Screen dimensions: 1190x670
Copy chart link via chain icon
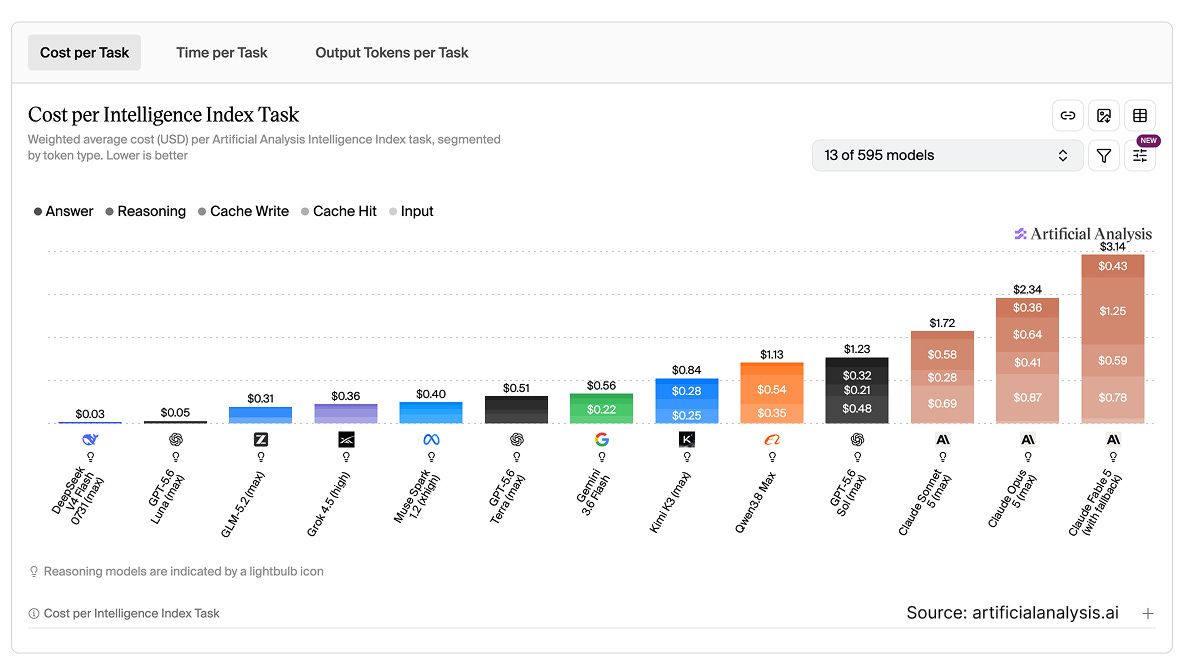tap(1067, 115)
